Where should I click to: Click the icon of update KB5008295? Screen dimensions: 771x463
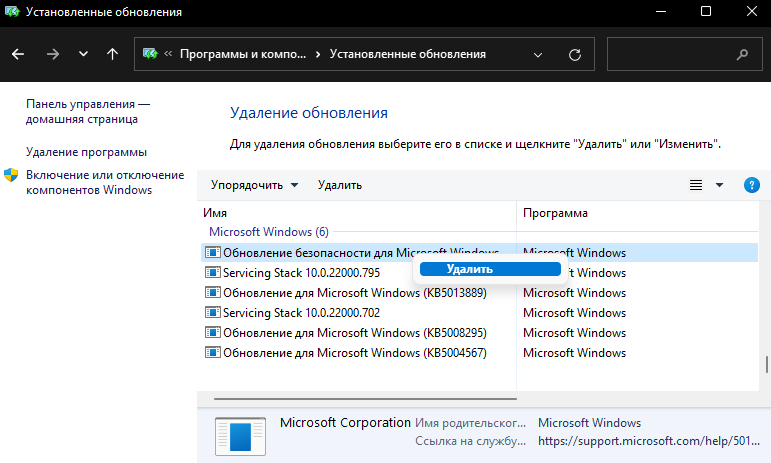(x=212, y=332)
